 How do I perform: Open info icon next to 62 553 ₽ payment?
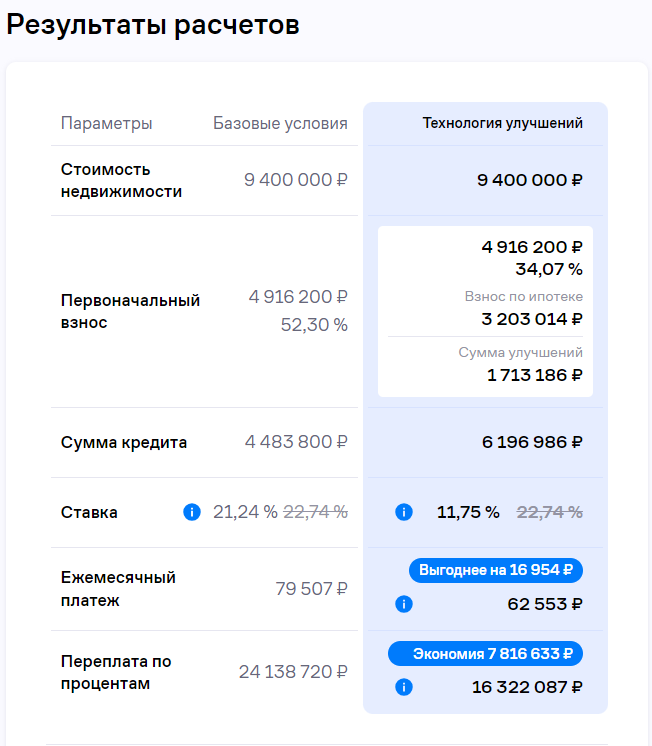404,604
